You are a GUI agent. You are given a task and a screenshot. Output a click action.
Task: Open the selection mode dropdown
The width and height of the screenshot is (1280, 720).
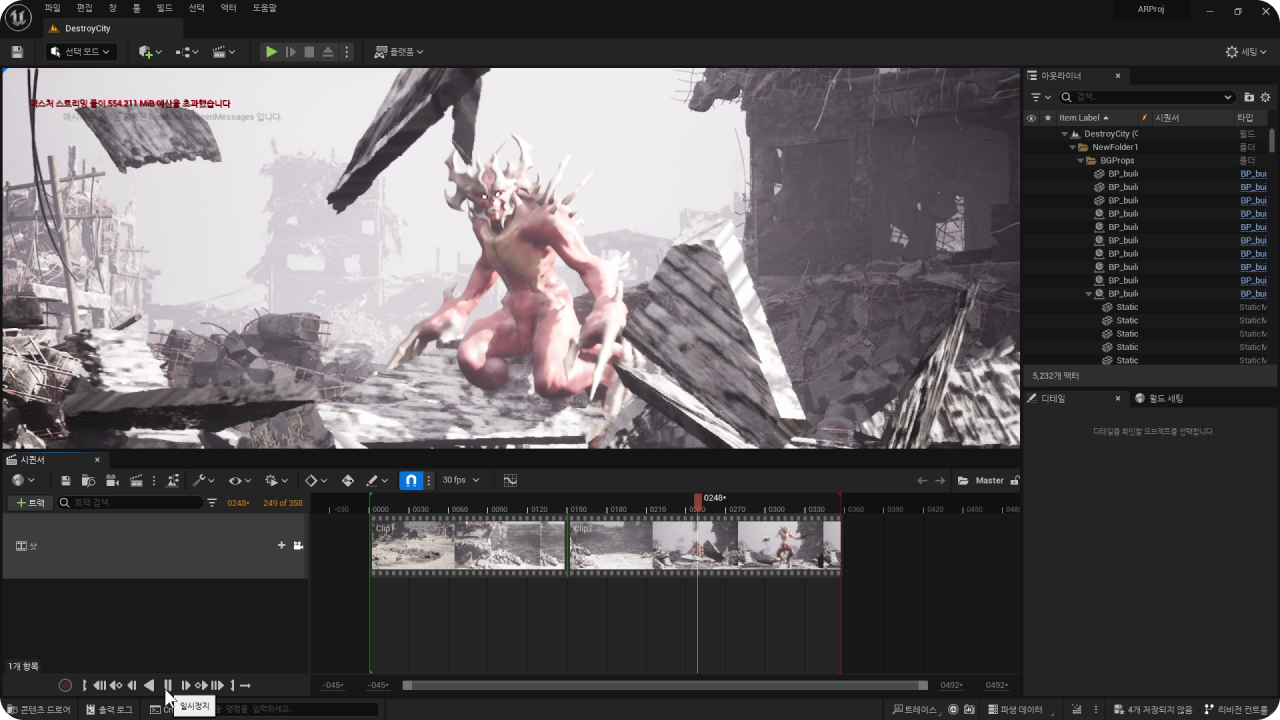[82, 52]
